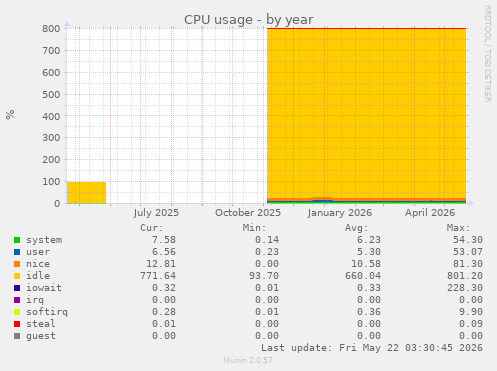Select the 'user' legend label

pos(38,252)
